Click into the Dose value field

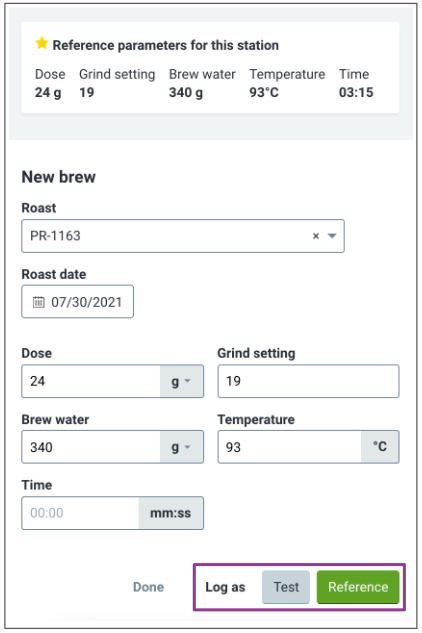91,381
